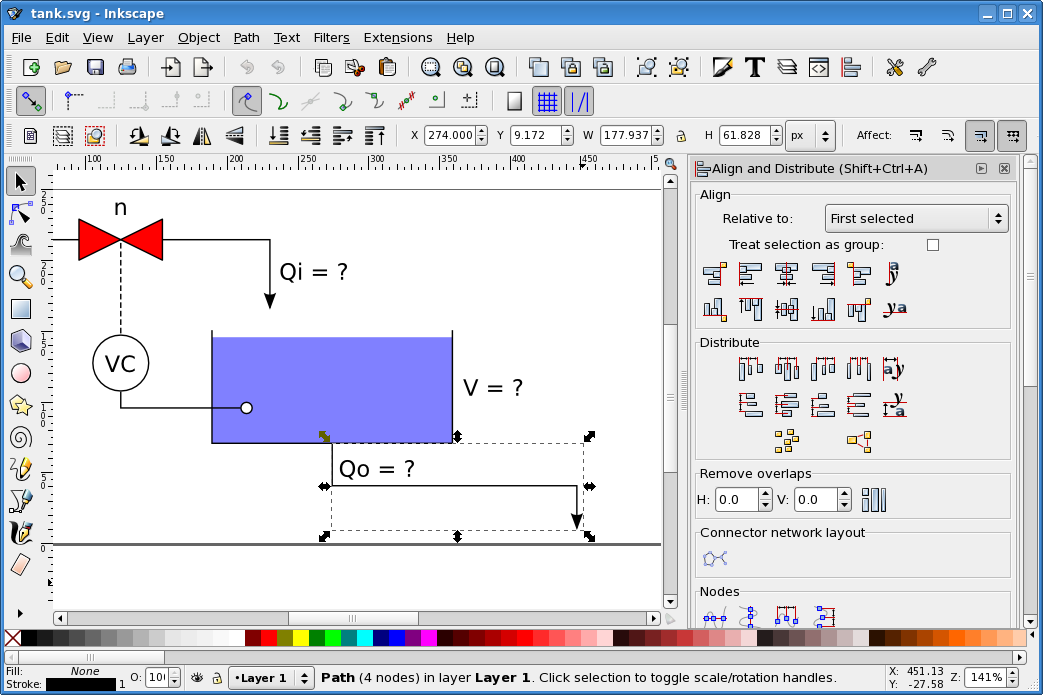
Task: Open the Extensions menu
Action: coord(398,38)
